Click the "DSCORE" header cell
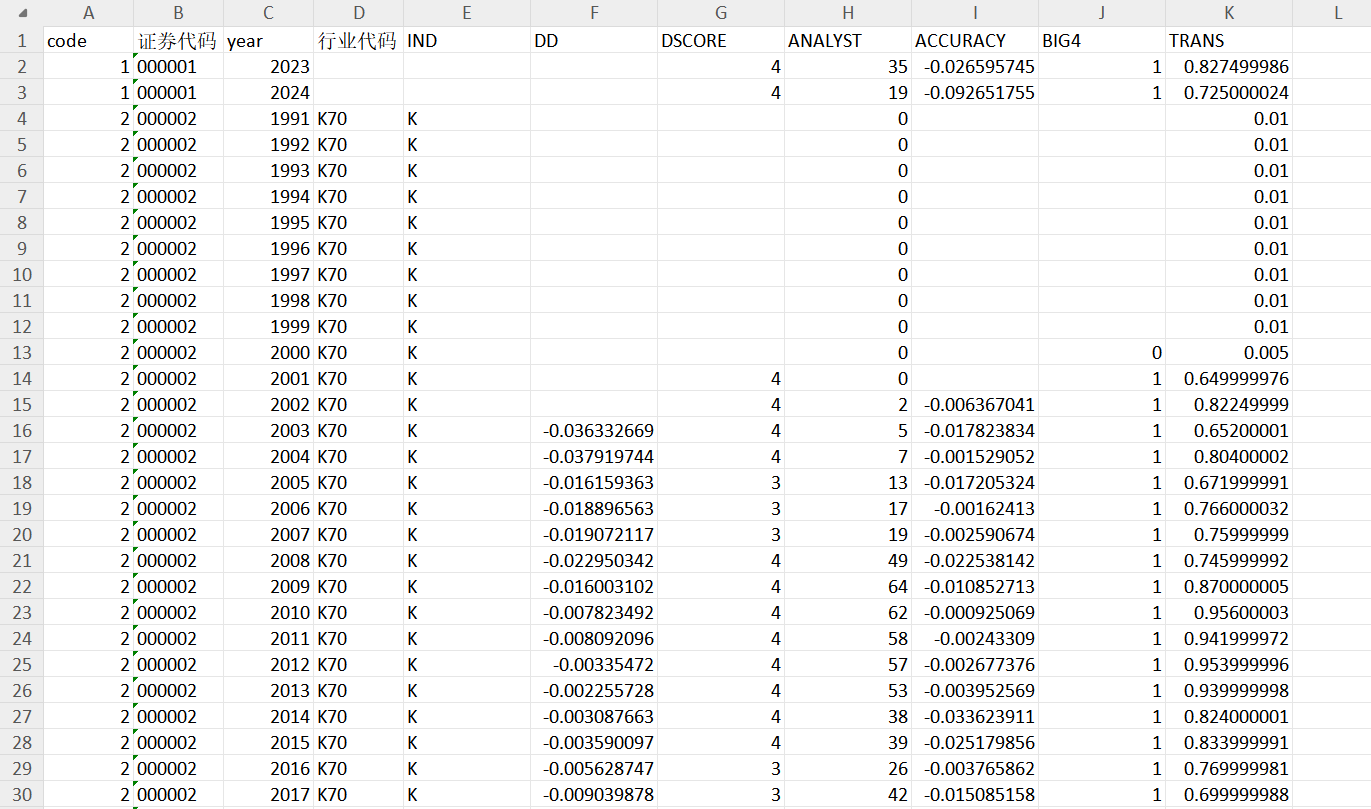Image resolution: width=1371 pixels, height=809 pixels. click(x=721, y=41)
